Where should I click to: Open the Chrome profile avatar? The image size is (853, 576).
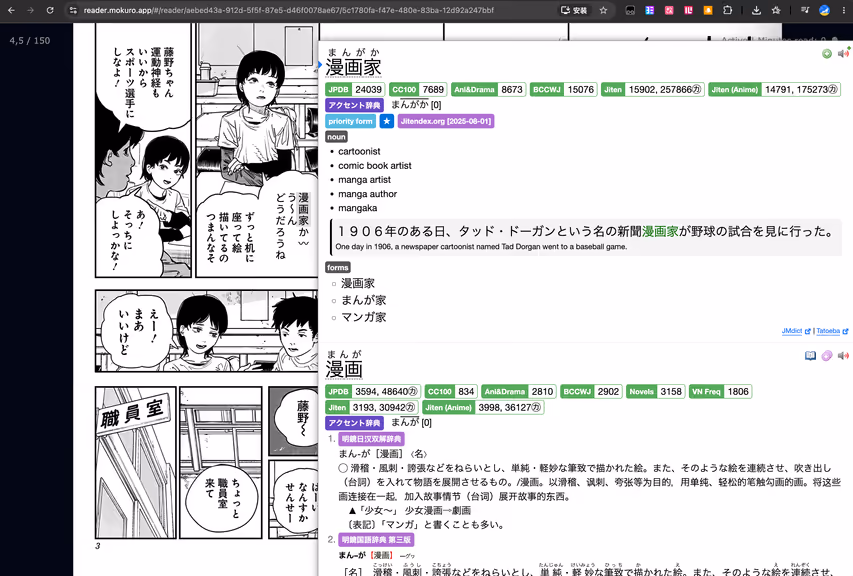[824, 10]
